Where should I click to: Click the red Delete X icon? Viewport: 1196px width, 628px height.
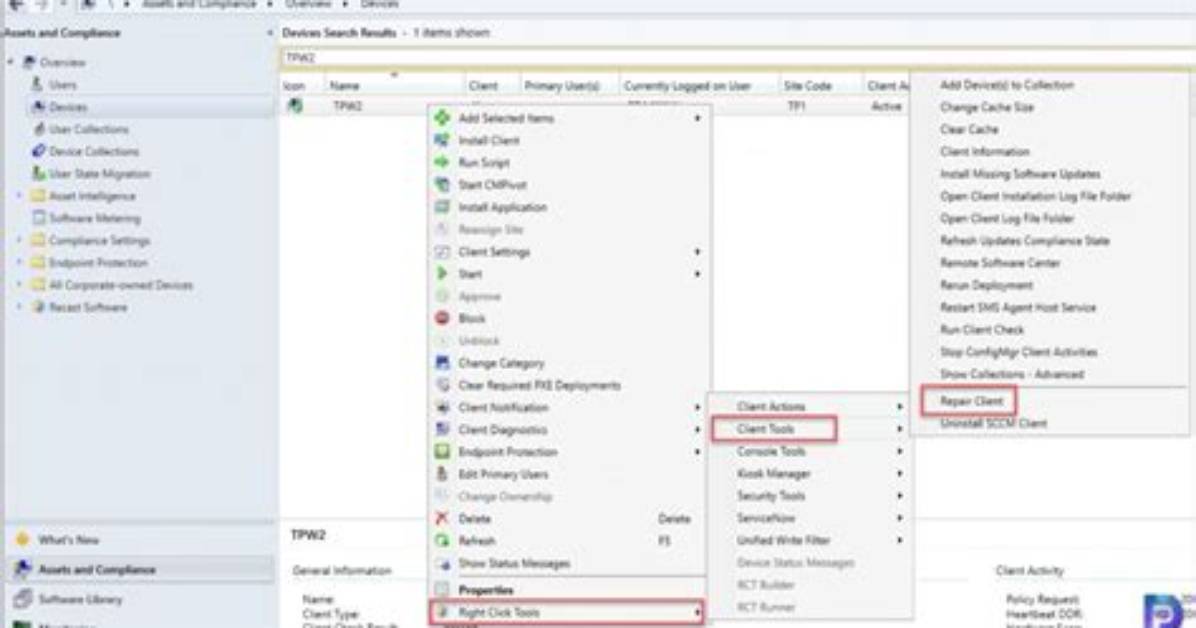click(x=442, y=518)
